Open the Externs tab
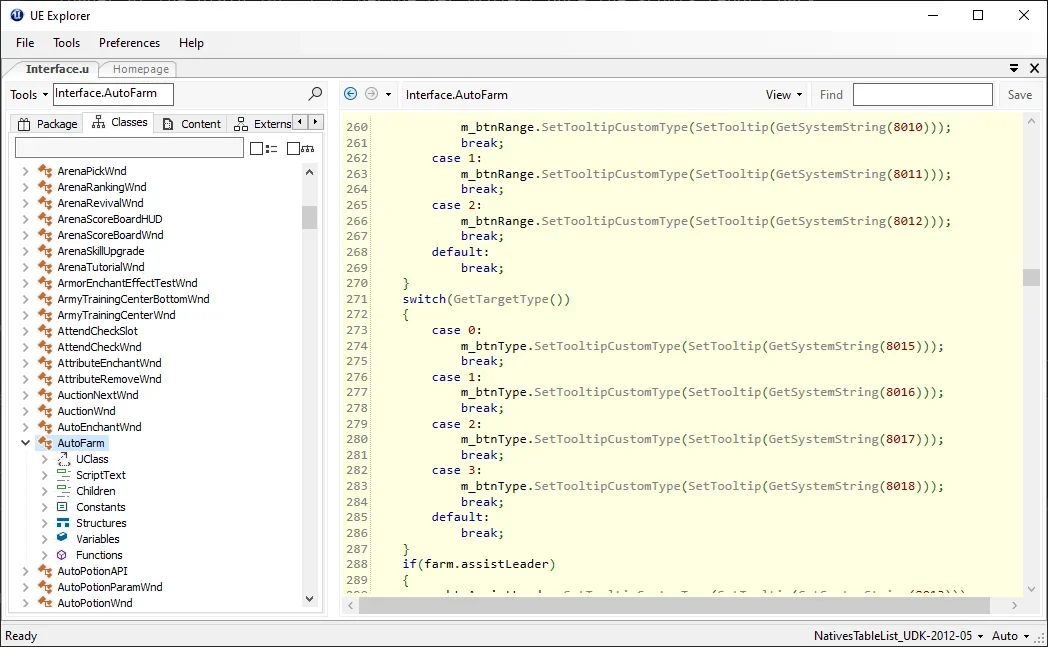The height and width of the screenshot is (647, 1048). (262, 124)
